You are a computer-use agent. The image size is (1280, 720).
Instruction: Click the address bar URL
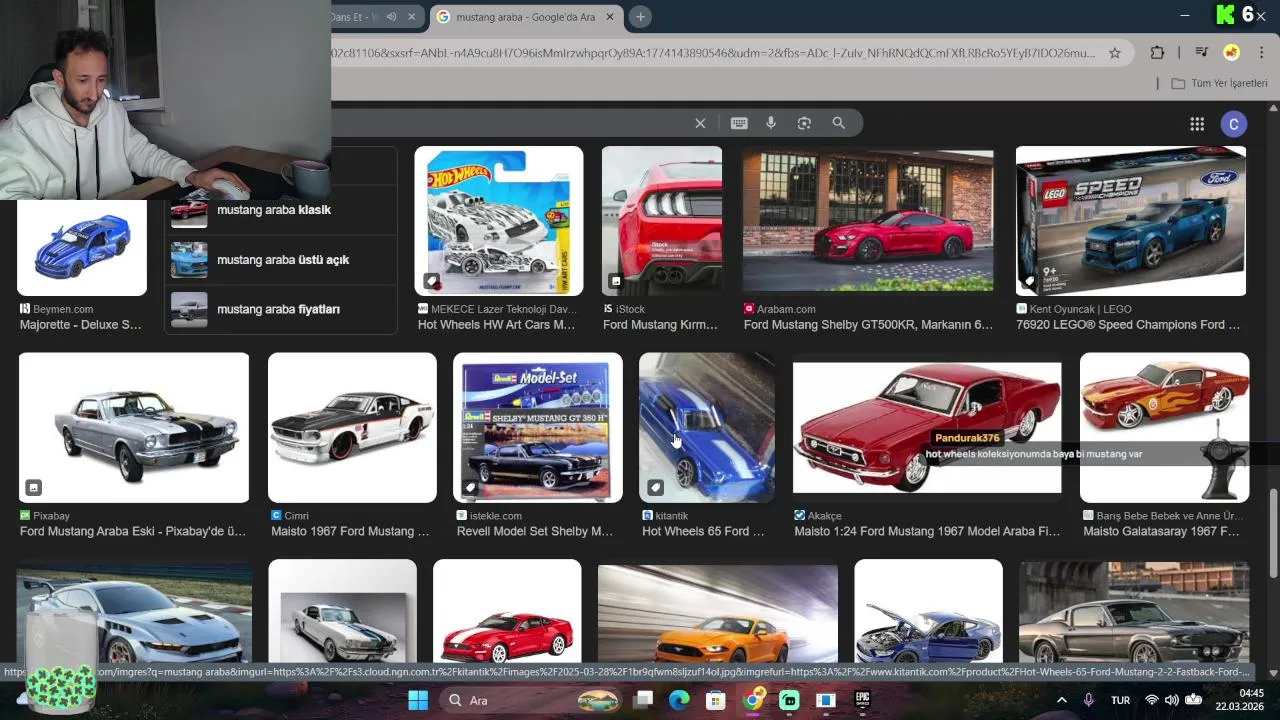(714, 53)
